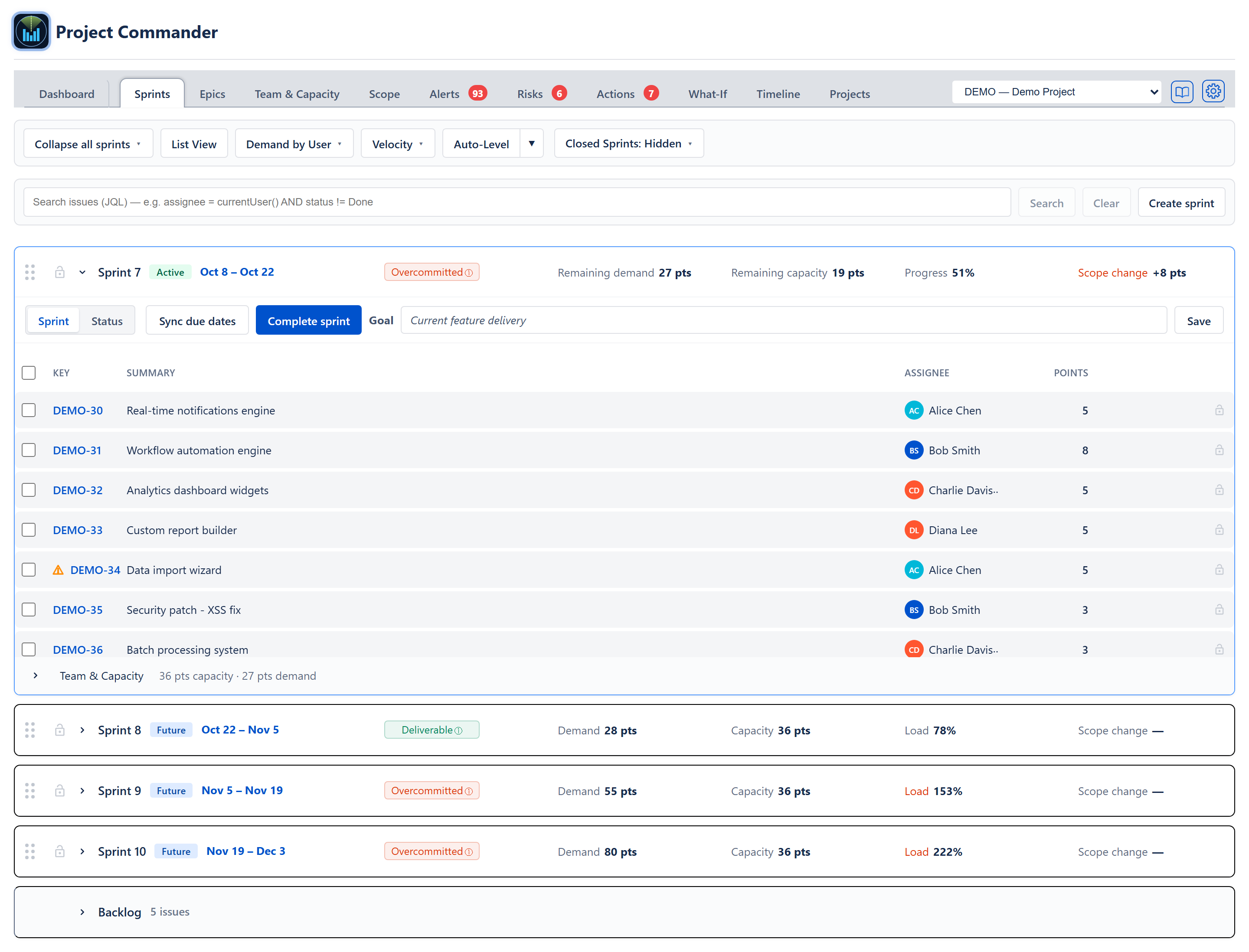This screenshot has width=1249, height=952.
Task: Collapse Sprint 7 with its chevron
Action: [82, 273]
